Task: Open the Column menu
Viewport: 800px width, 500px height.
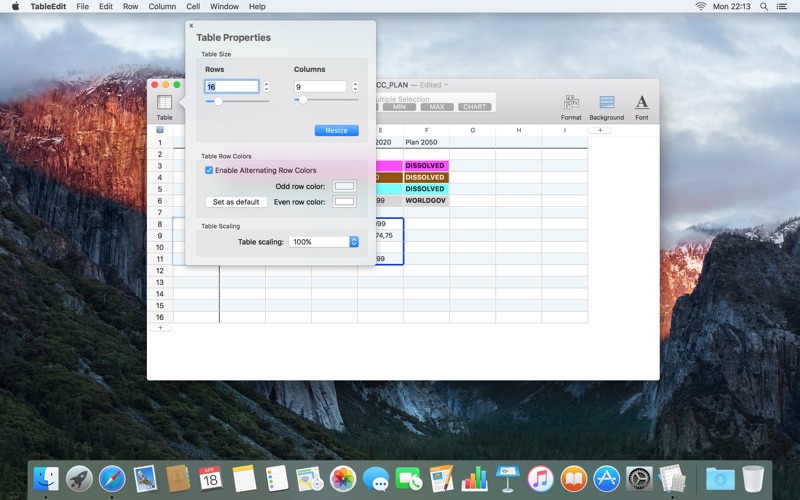Action: point(162,6)
